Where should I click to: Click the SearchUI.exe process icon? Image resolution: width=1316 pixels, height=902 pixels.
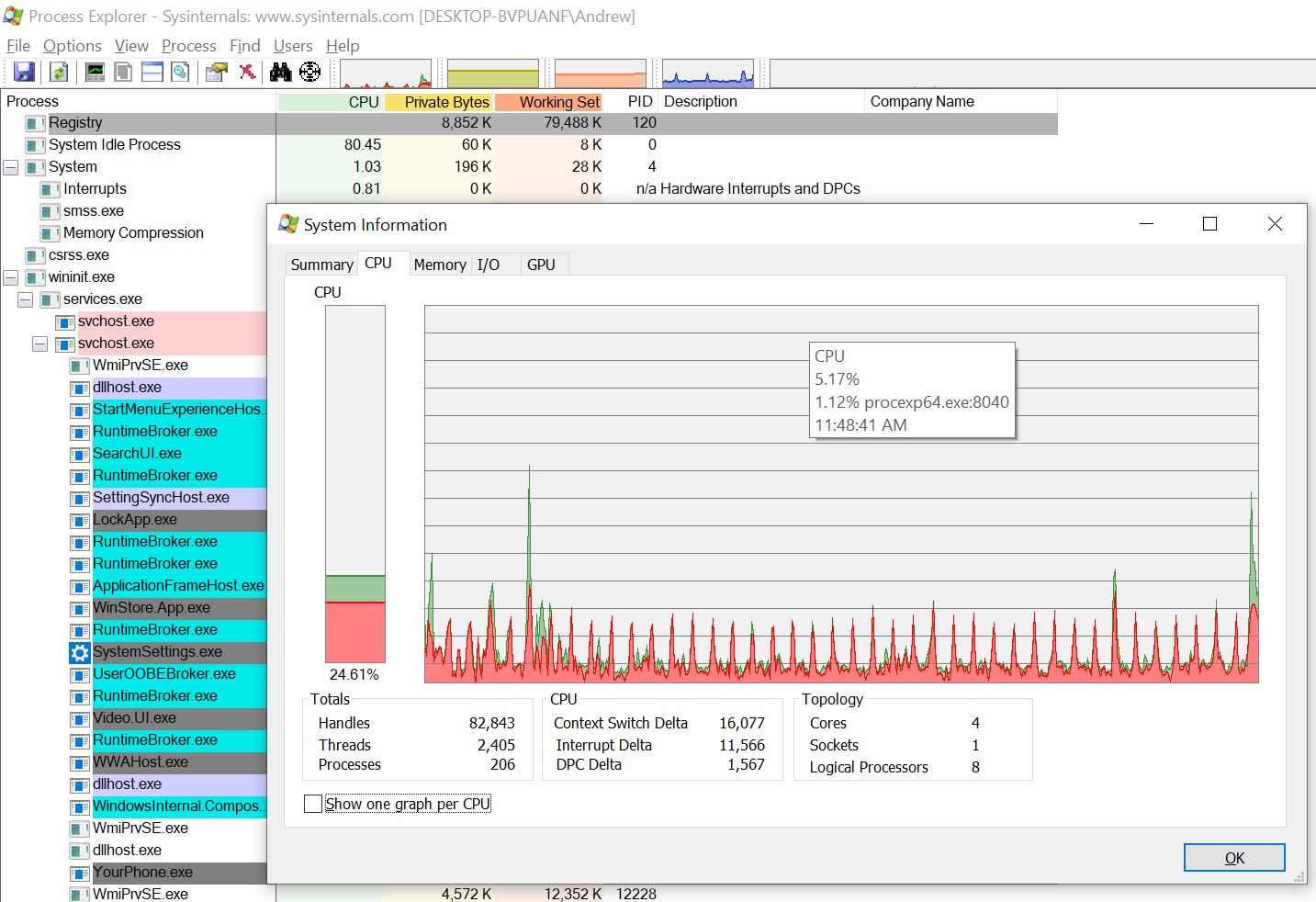pos(80,454)
